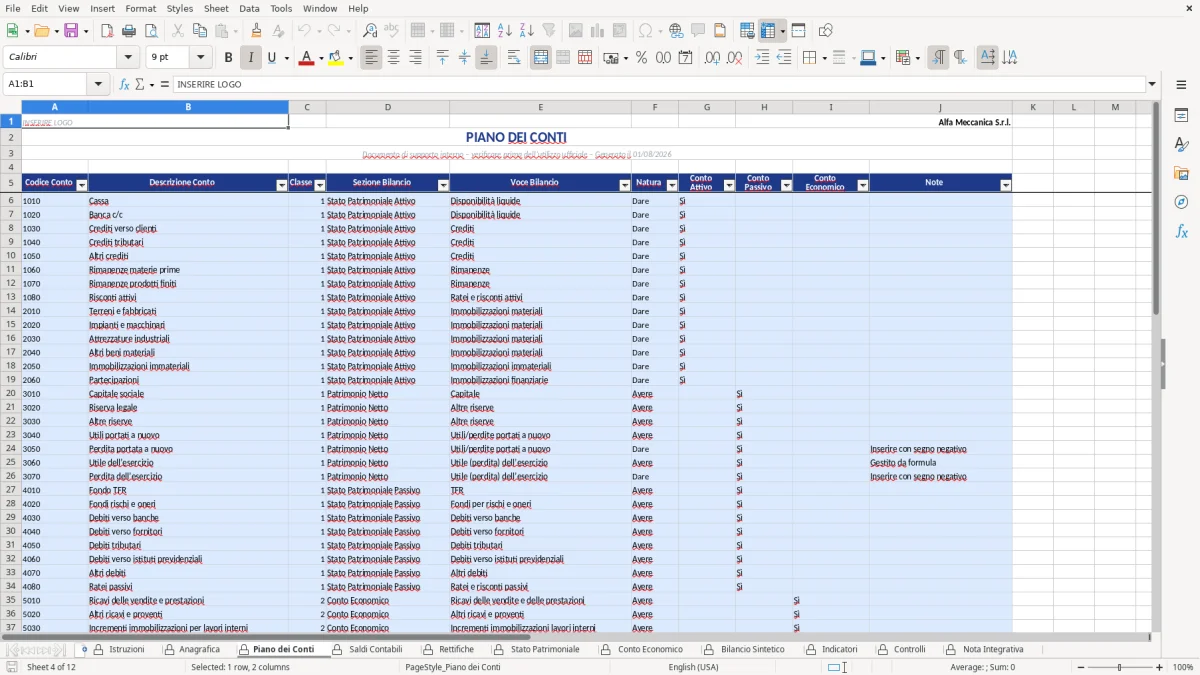Export directly as PDF icon
Screen dimensions: 1200x675
coord(107,31)
